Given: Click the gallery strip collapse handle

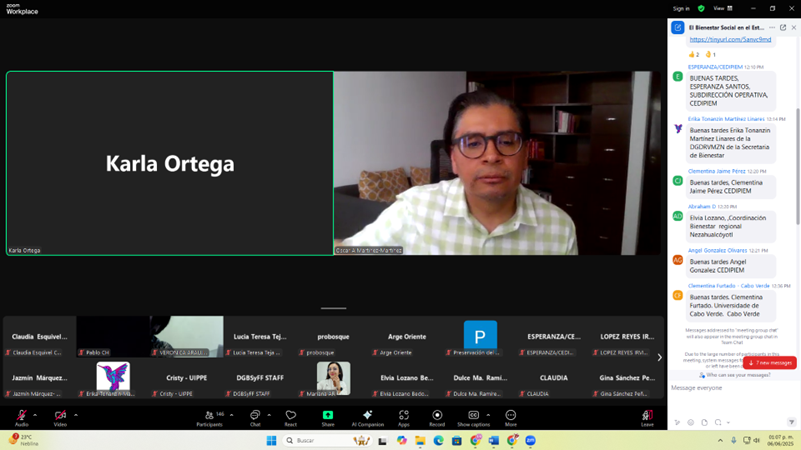Looking at the screenshot, I should (334, 309).
